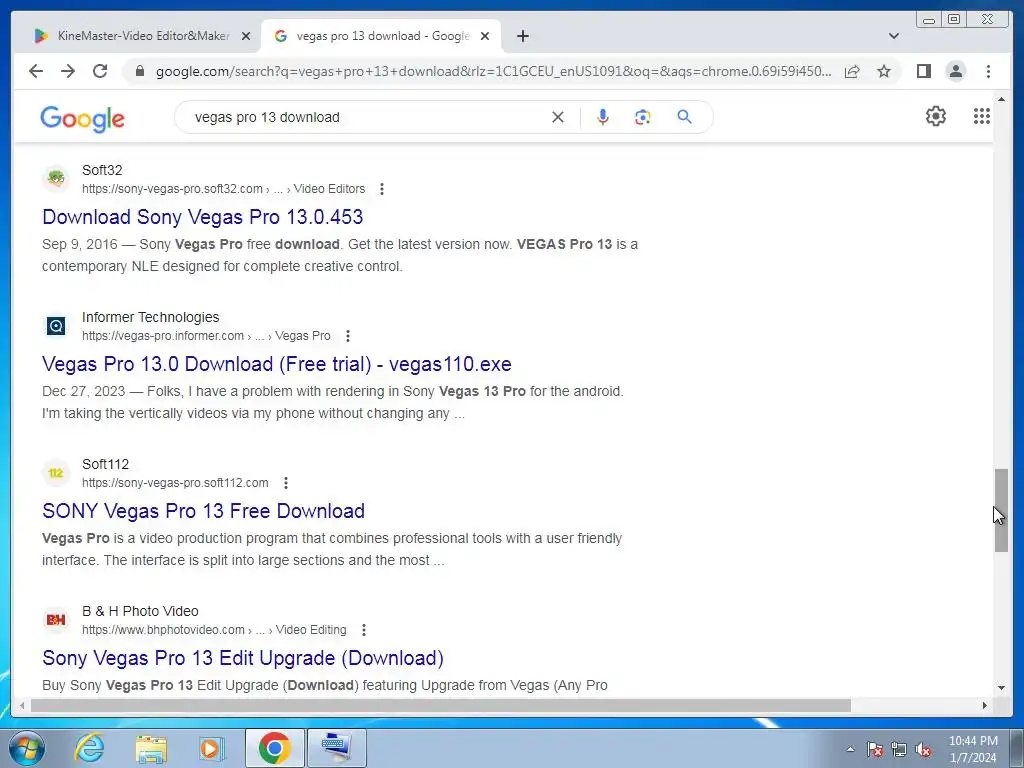Go to Google home via logo
1024x768 pixels.
tap(82, 119)
